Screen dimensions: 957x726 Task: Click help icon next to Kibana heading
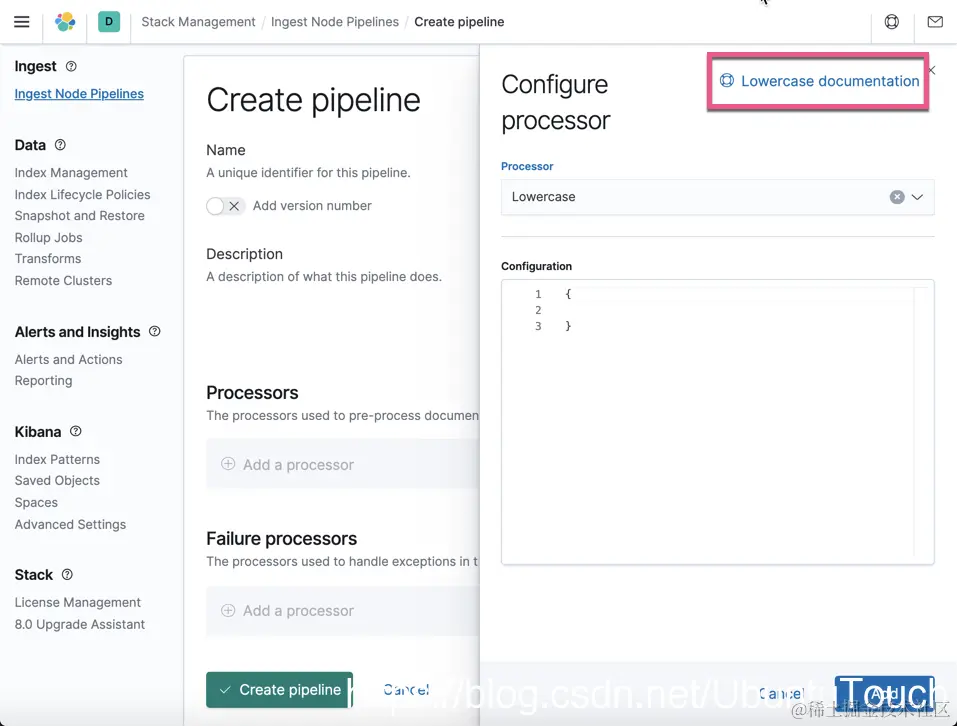pyautogui.click(x=76, y=431)
